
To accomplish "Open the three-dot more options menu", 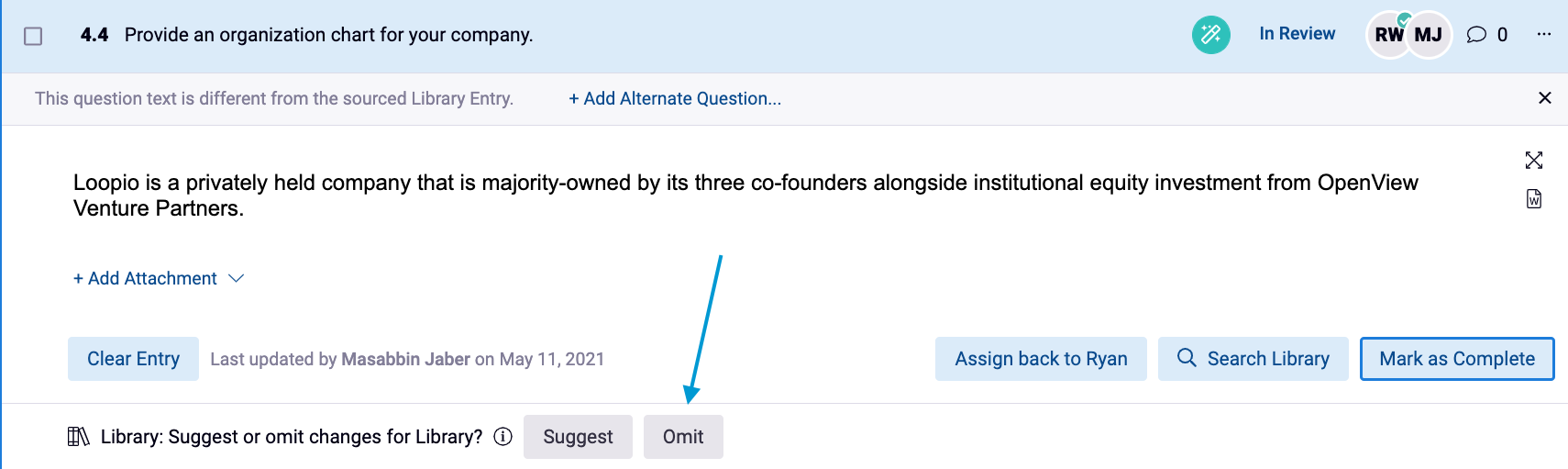I will click(1544, 34).
